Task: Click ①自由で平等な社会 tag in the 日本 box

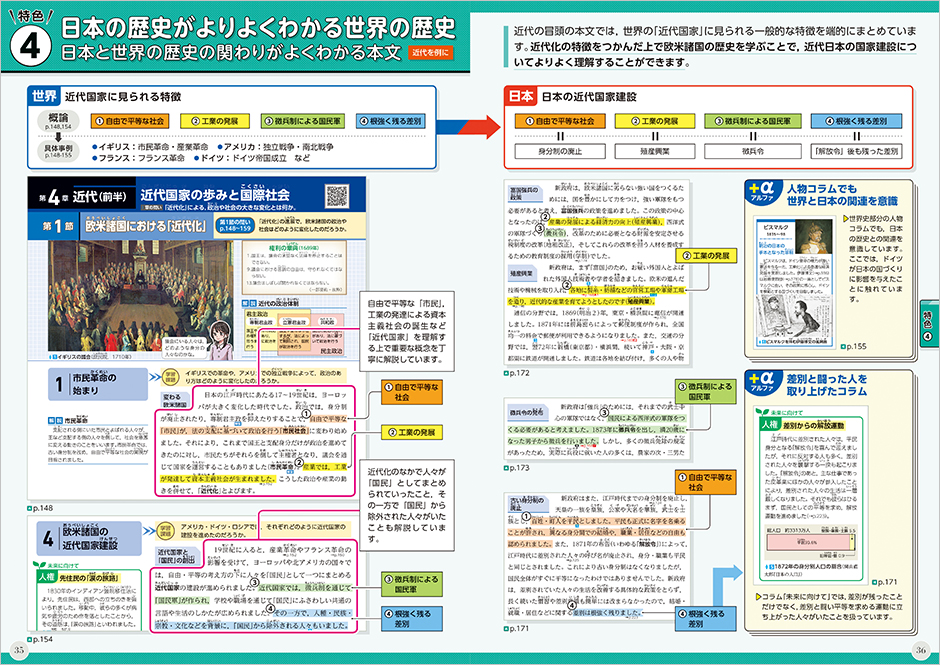Action: pyautogui.click(x=560, y=121)
